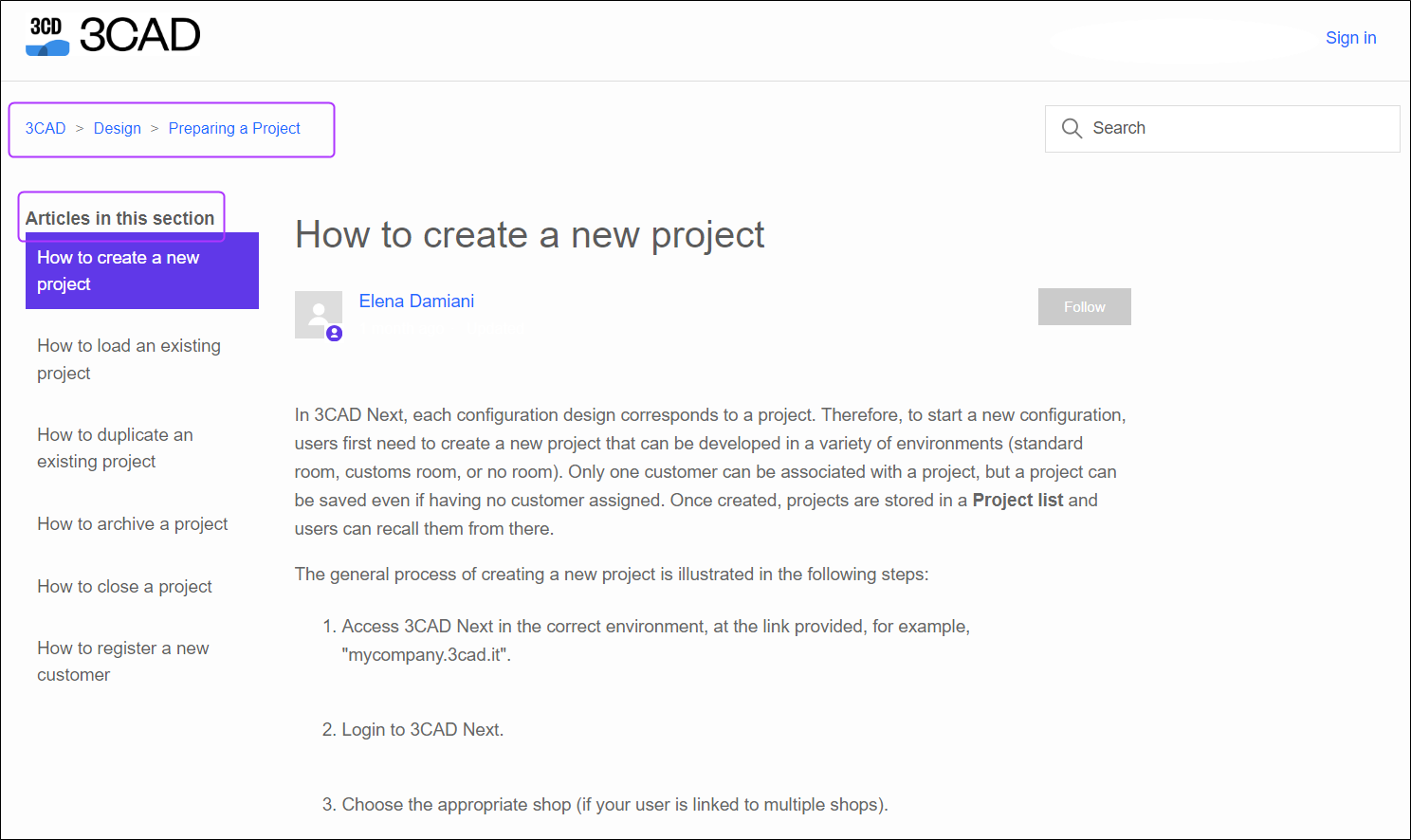This screenshot has height=840, width=1411.
Task: Select 'How to create a new project' sidebar item
Action: coord(142,271)
